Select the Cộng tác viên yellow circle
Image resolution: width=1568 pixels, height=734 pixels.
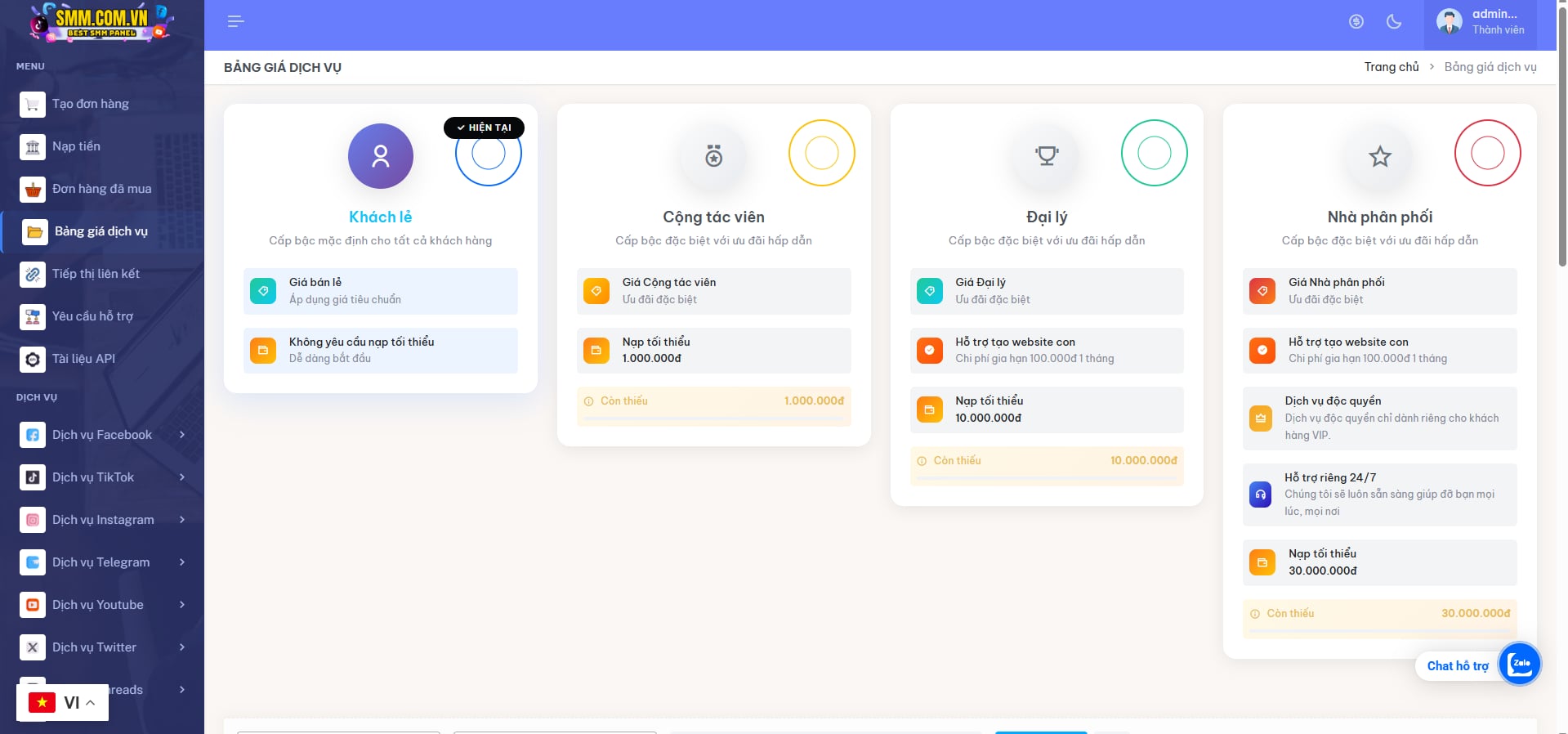(821, 153)
